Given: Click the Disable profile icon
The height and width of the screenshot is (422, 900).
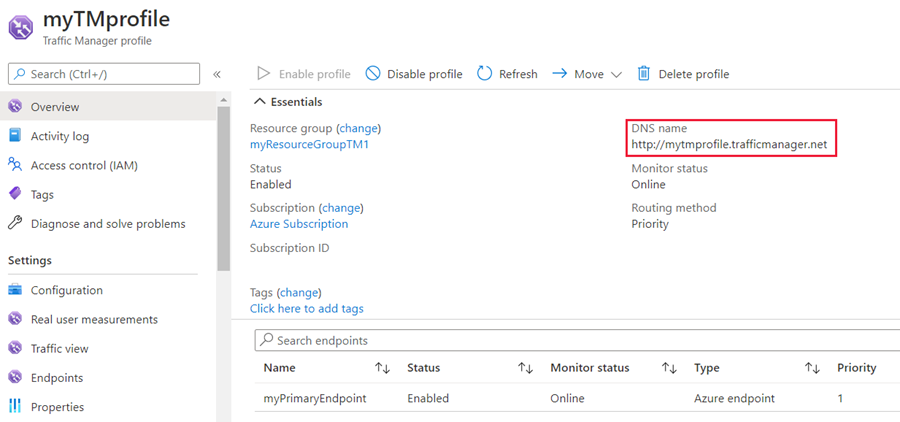Looking at the screenshot, I should 373,74.
